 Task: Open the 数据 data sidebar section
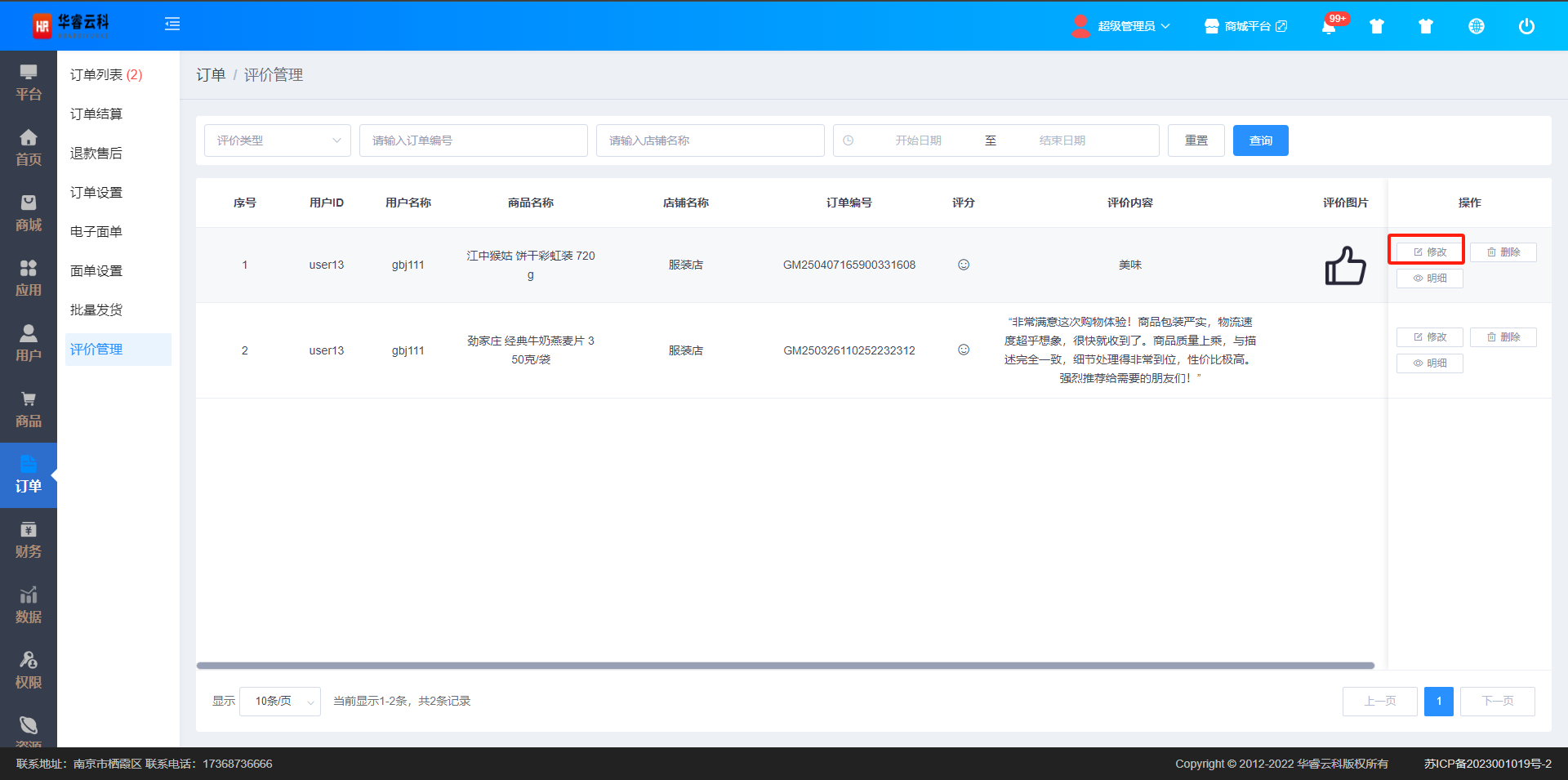point(29,605)
